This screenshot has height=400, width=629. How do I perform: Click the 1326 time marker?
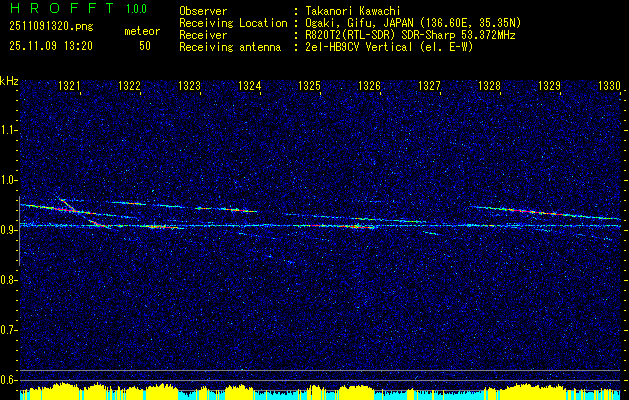click(369, 86)
